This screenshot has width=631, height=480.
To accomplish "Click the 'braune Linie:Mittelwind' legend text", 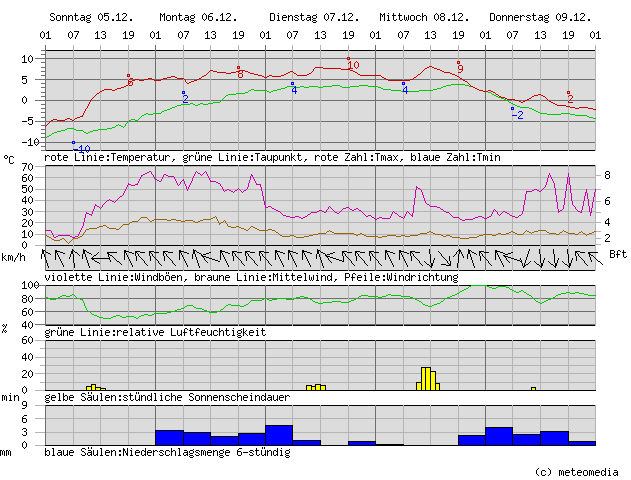I will (x=263, y=277).
